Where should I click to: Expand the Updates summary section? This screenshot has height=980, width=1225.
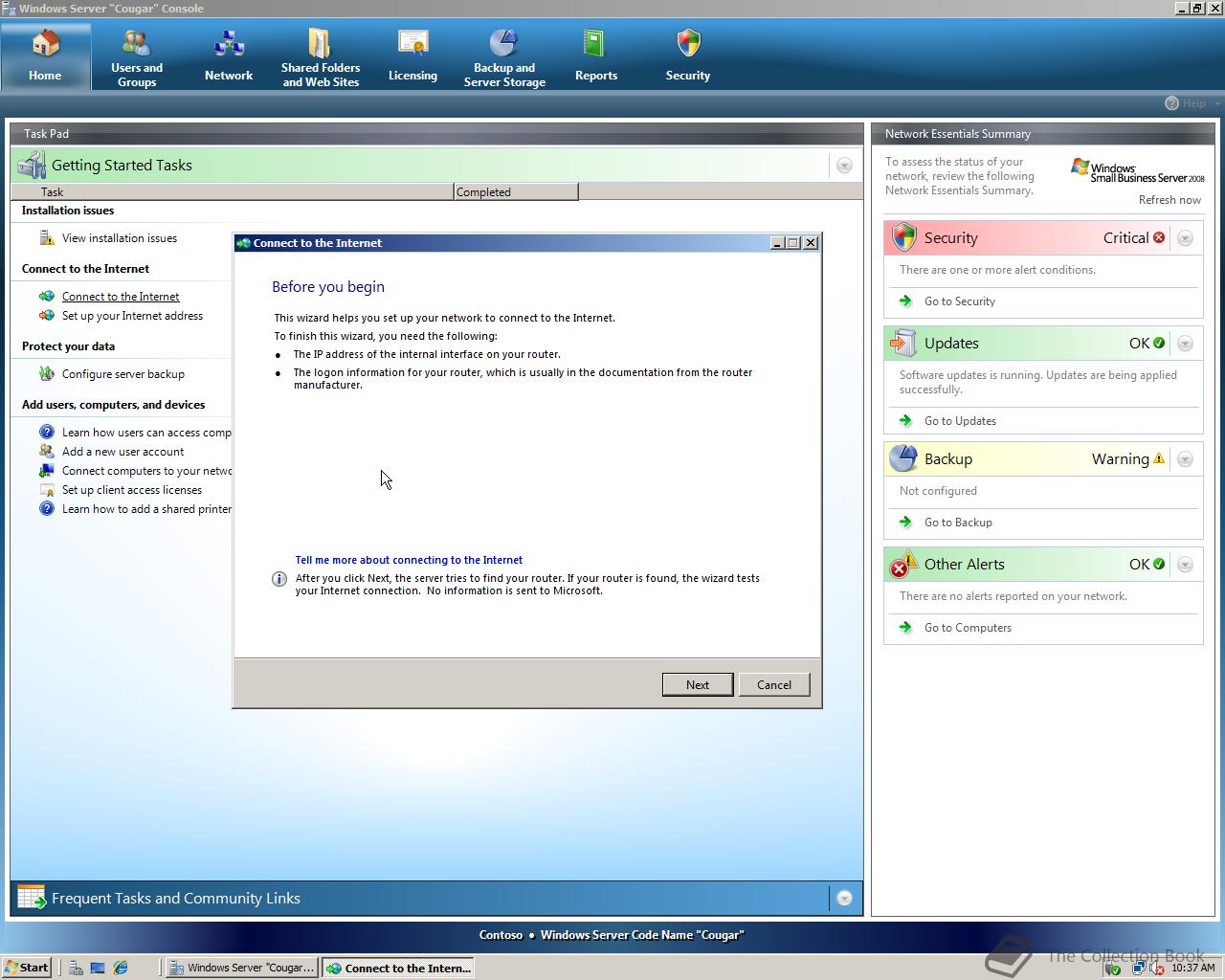1185,344
